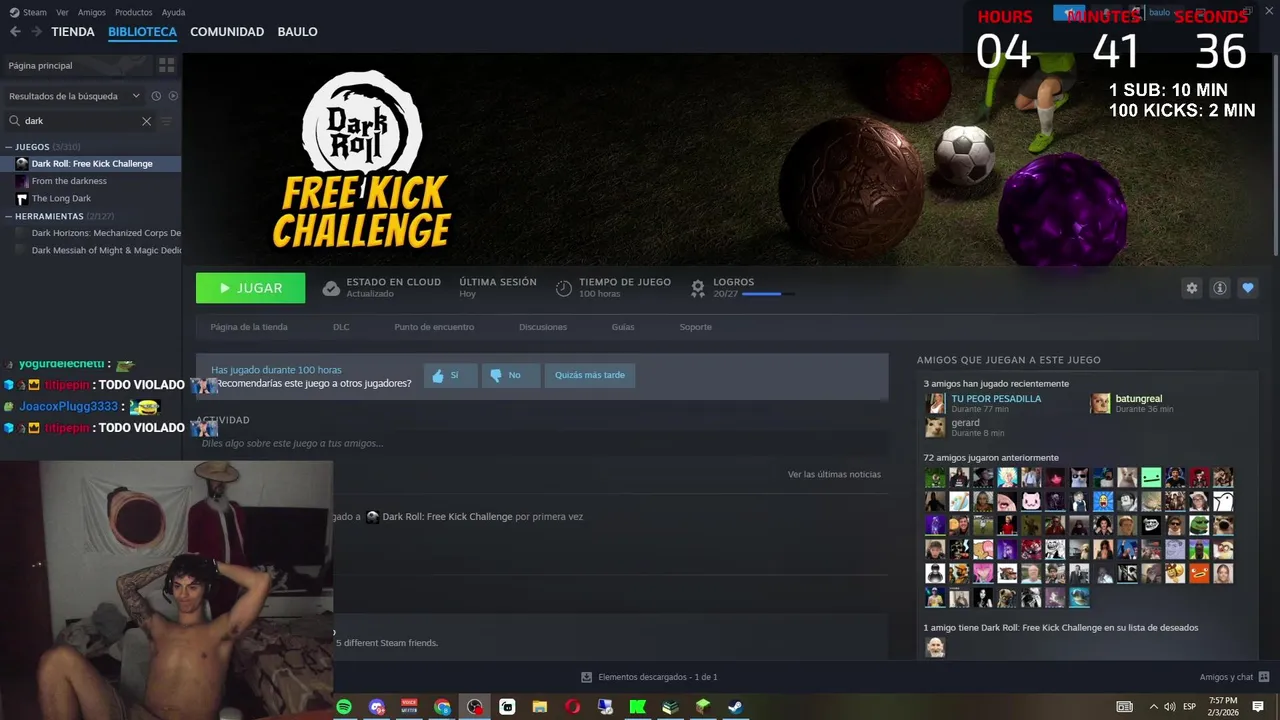The width and height of the screenshot is (1280, 720).
Task: Click wishlist friend's avatar
Action: [934, 647]
